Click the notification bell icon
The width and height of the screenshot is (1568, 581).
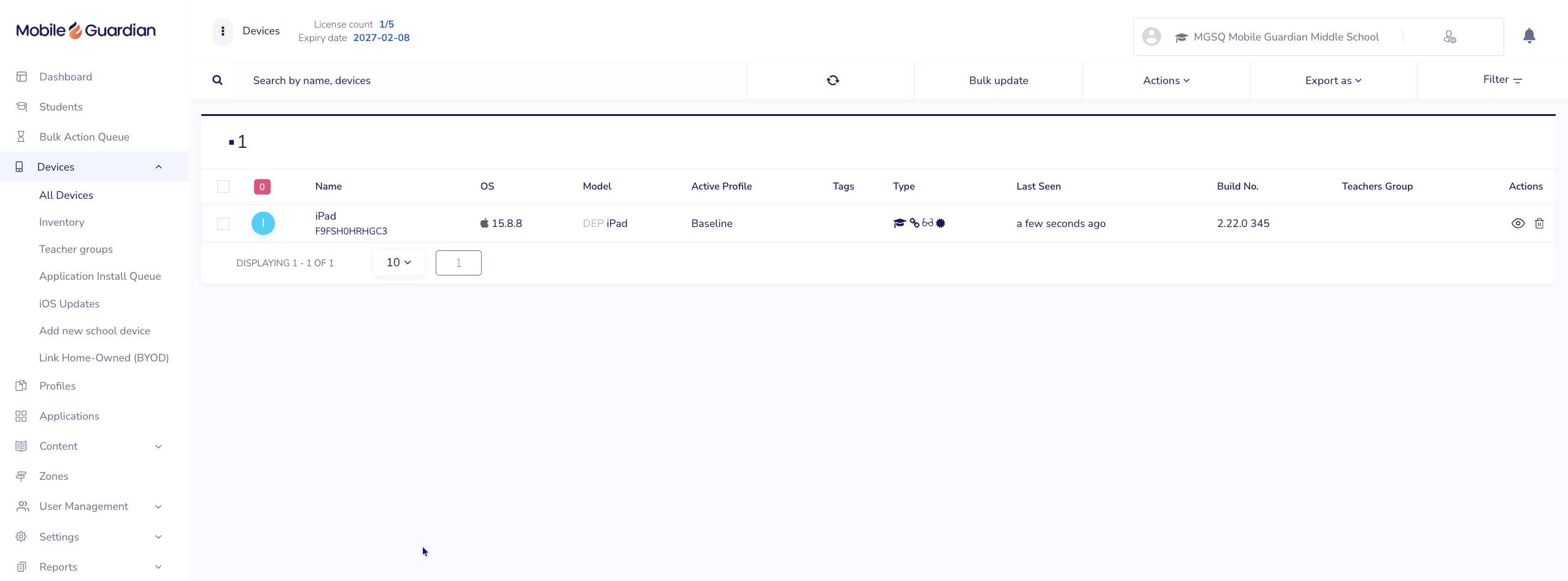(1529, 36)
